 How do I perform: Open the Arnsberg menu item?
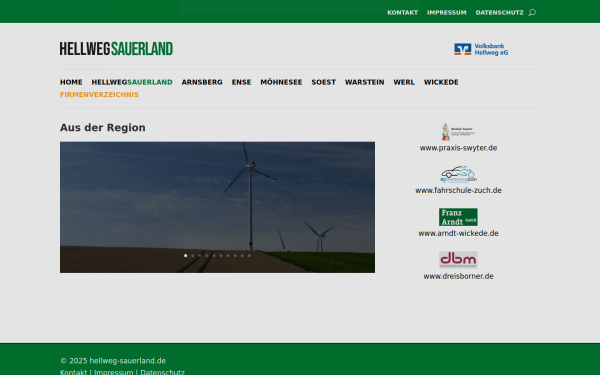[x=202, y=82]
